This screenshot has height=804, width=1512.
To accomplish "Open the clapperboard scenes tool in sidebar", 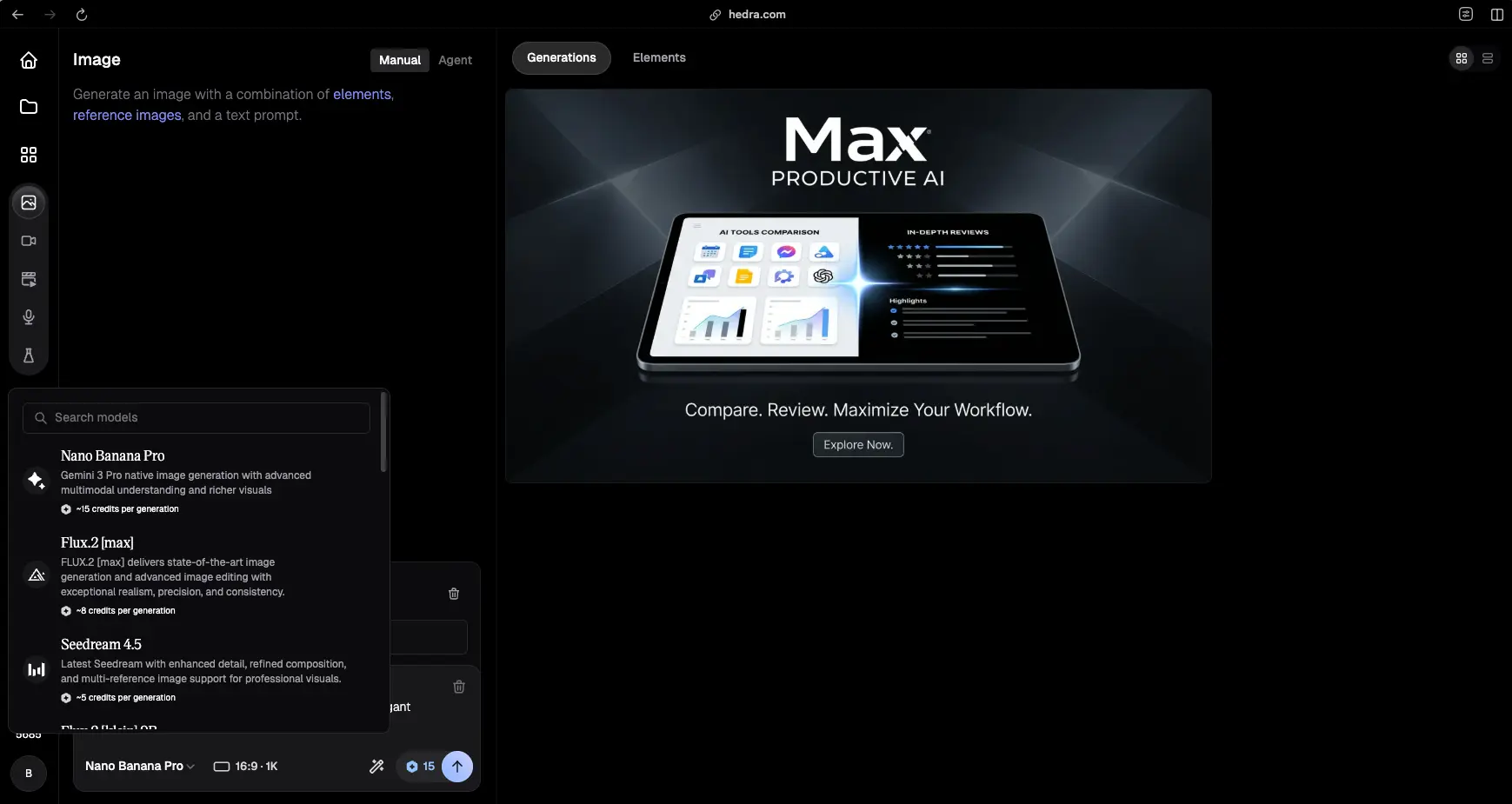I will [x=29, y=279].
